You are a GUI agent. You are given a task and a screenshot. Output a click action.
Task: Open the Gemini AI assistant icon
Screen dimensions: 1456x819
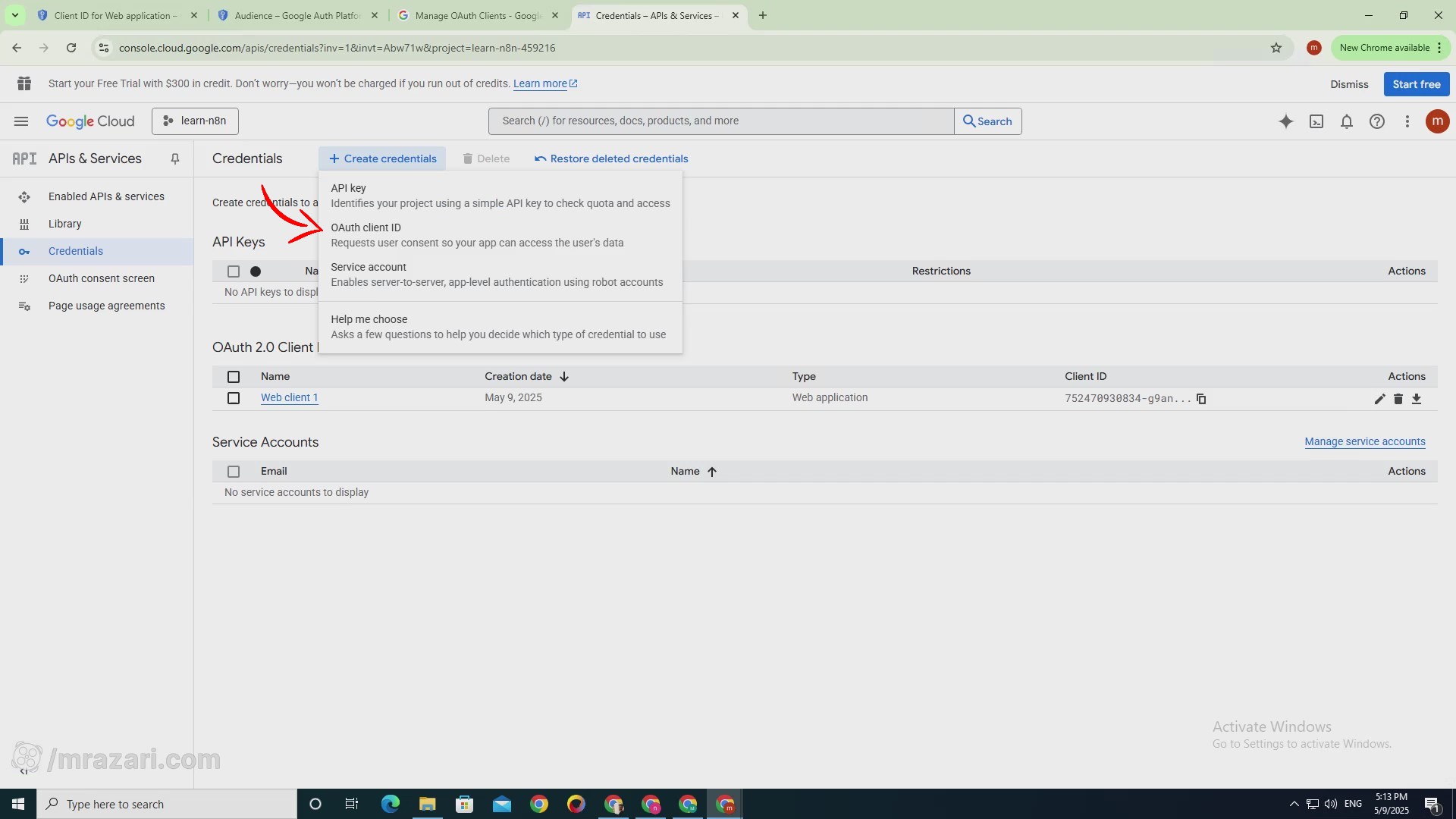(x=1286, y=121)
